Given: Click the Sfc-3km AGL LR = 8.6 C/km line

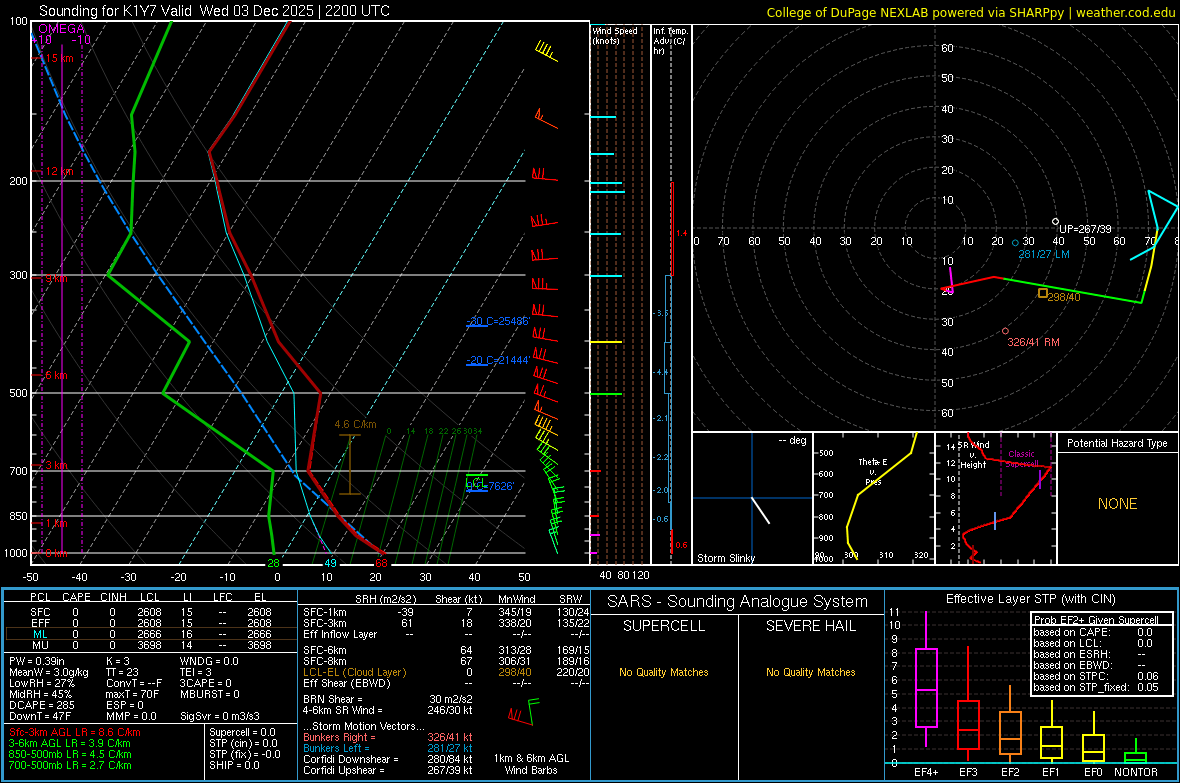Looking at the screenshot, I should [75, 733].
